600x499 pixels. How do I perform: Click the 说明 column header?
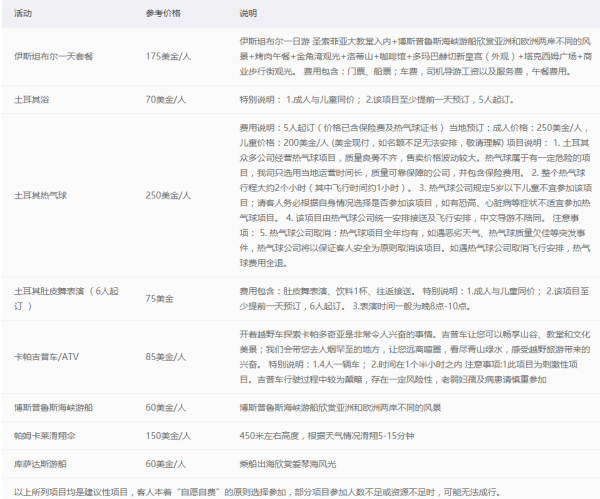(x=248, y=13)
